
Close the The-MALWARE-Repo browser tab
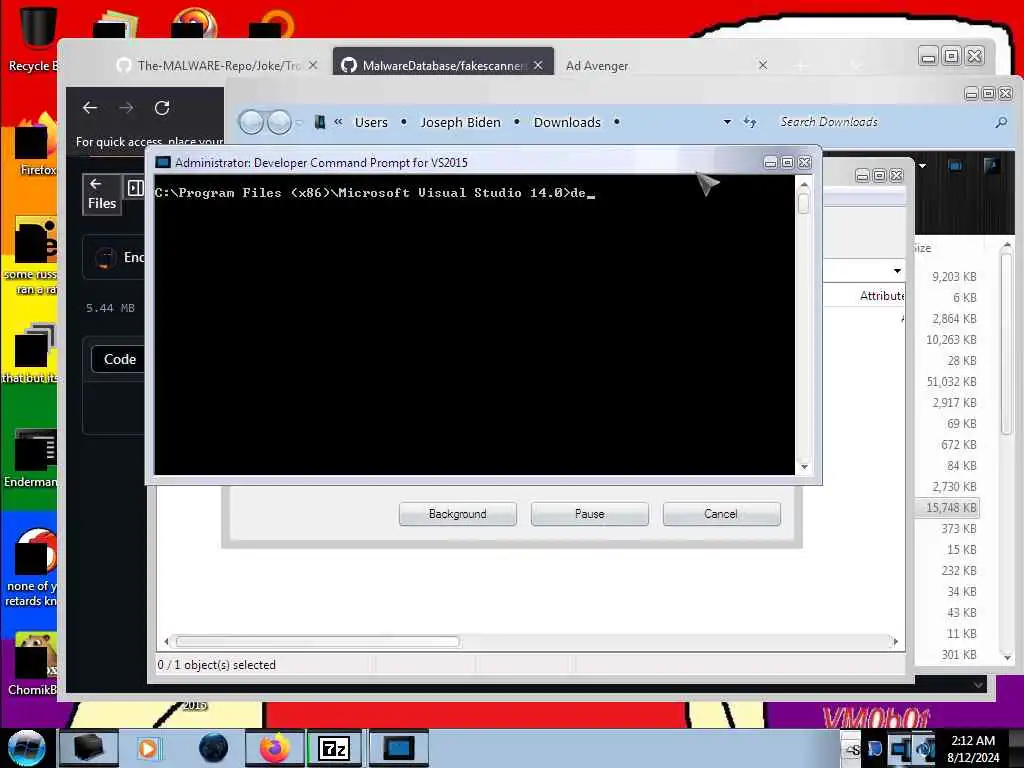(313, 65)
